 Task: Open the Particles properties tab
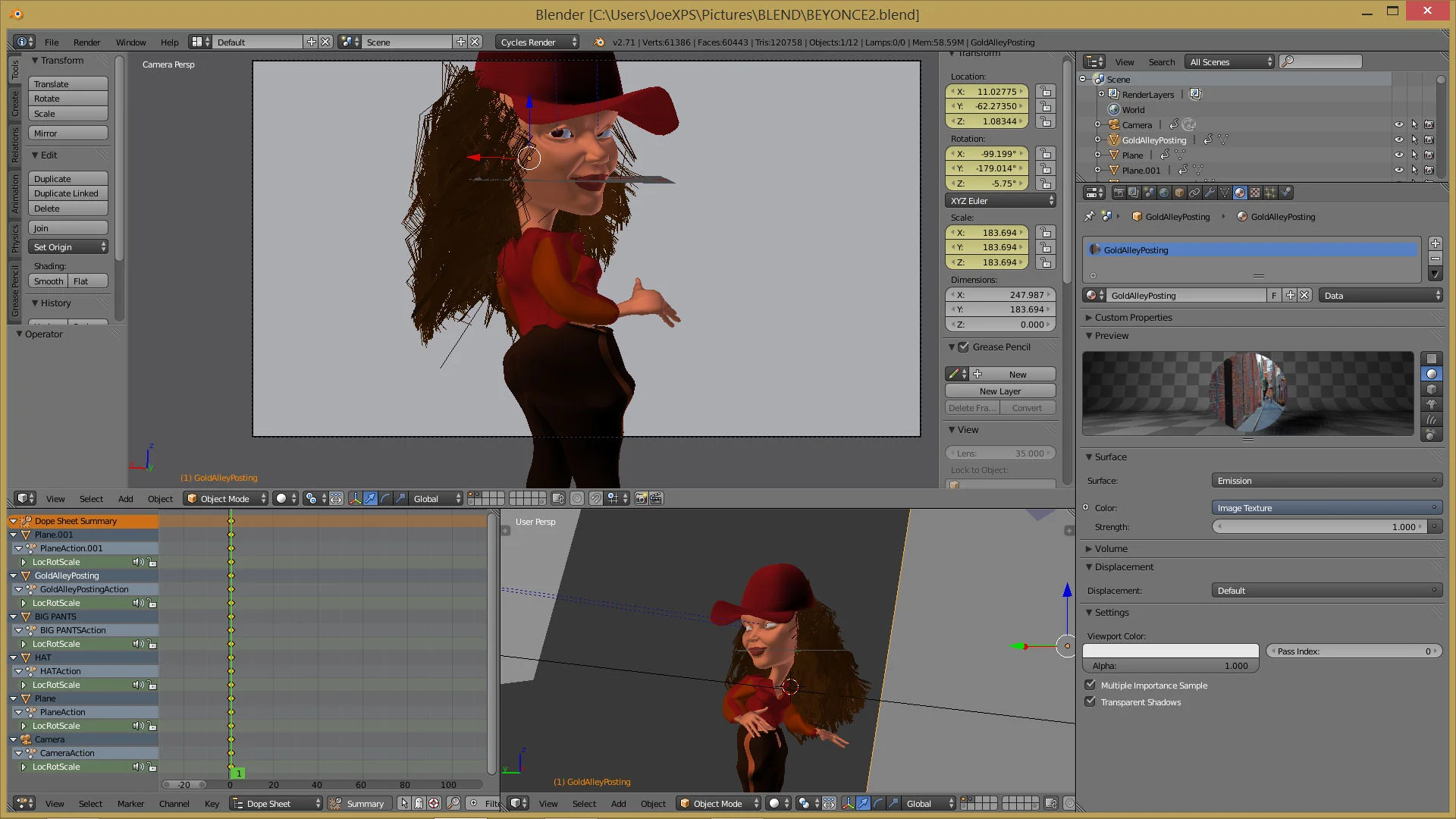pyautogui.click(x=1270, y=193)
